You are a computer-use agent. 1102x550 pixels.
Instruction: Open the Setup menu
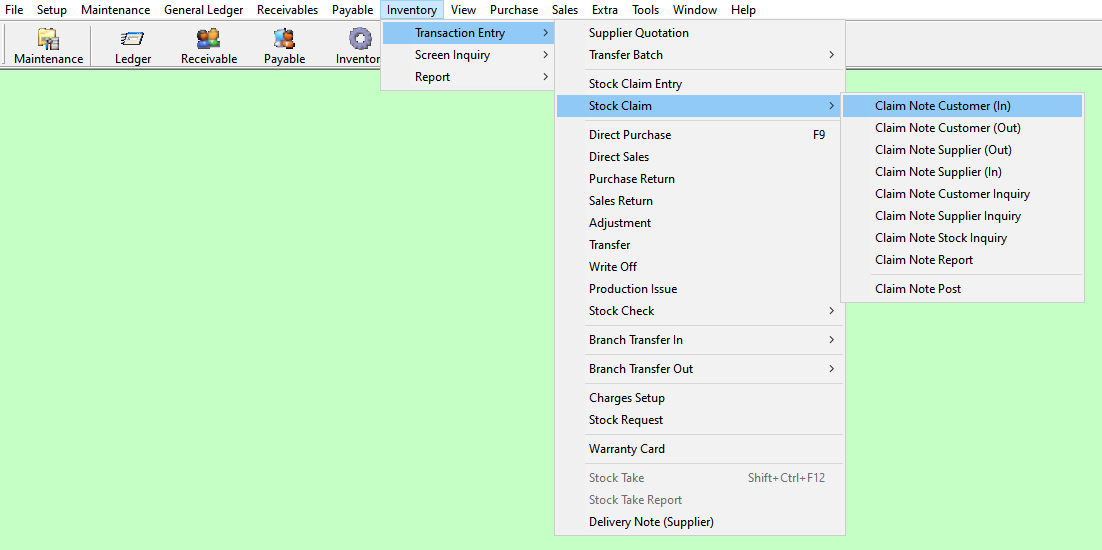(x=52, y=10)
